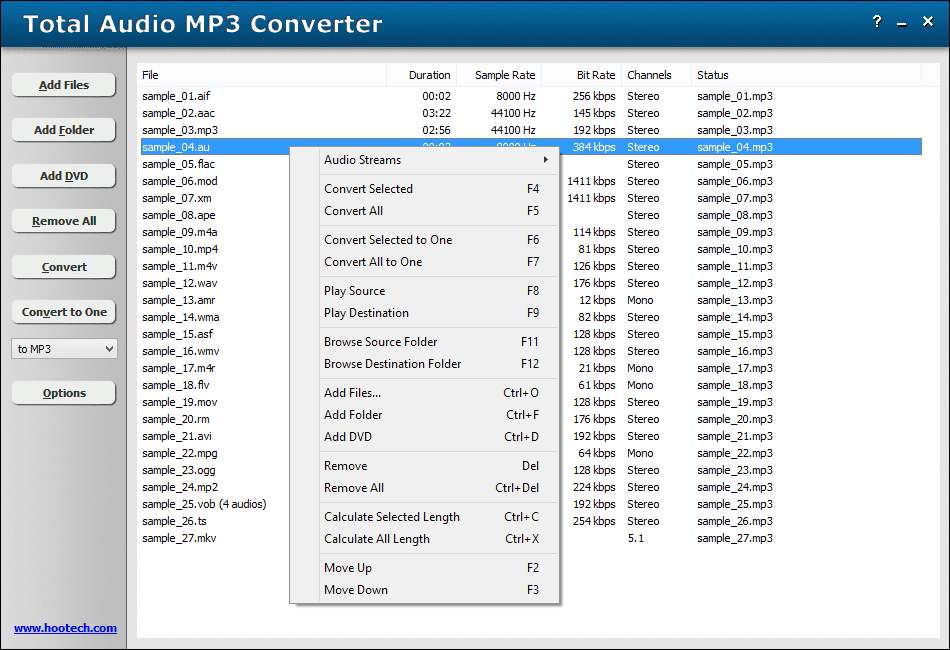Choose Add Folder in context menu
This screenshot has height=650, width=950.
coord(436,415)
